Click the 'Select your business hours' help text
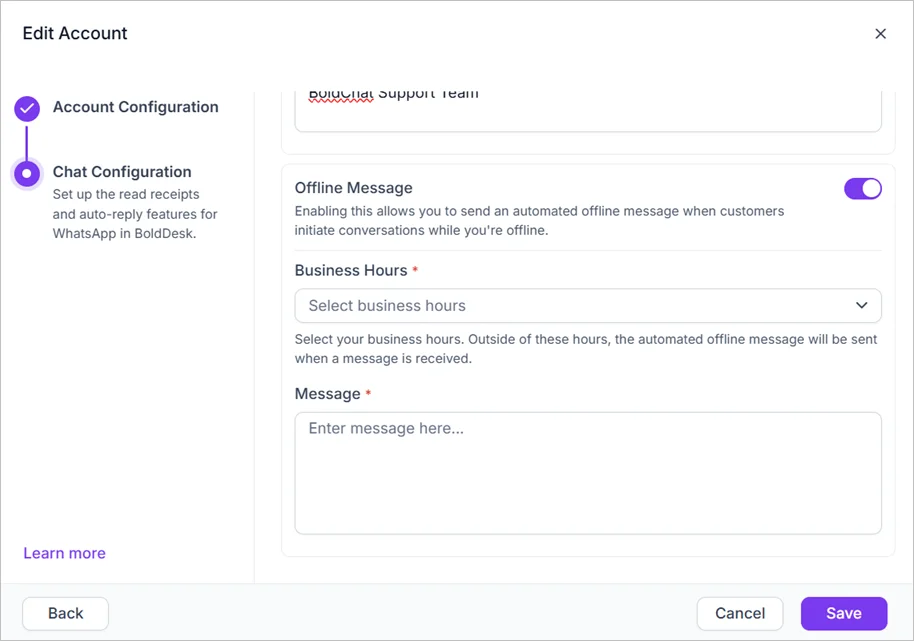The height and width of the screenshot is (641, 914). 586,348
